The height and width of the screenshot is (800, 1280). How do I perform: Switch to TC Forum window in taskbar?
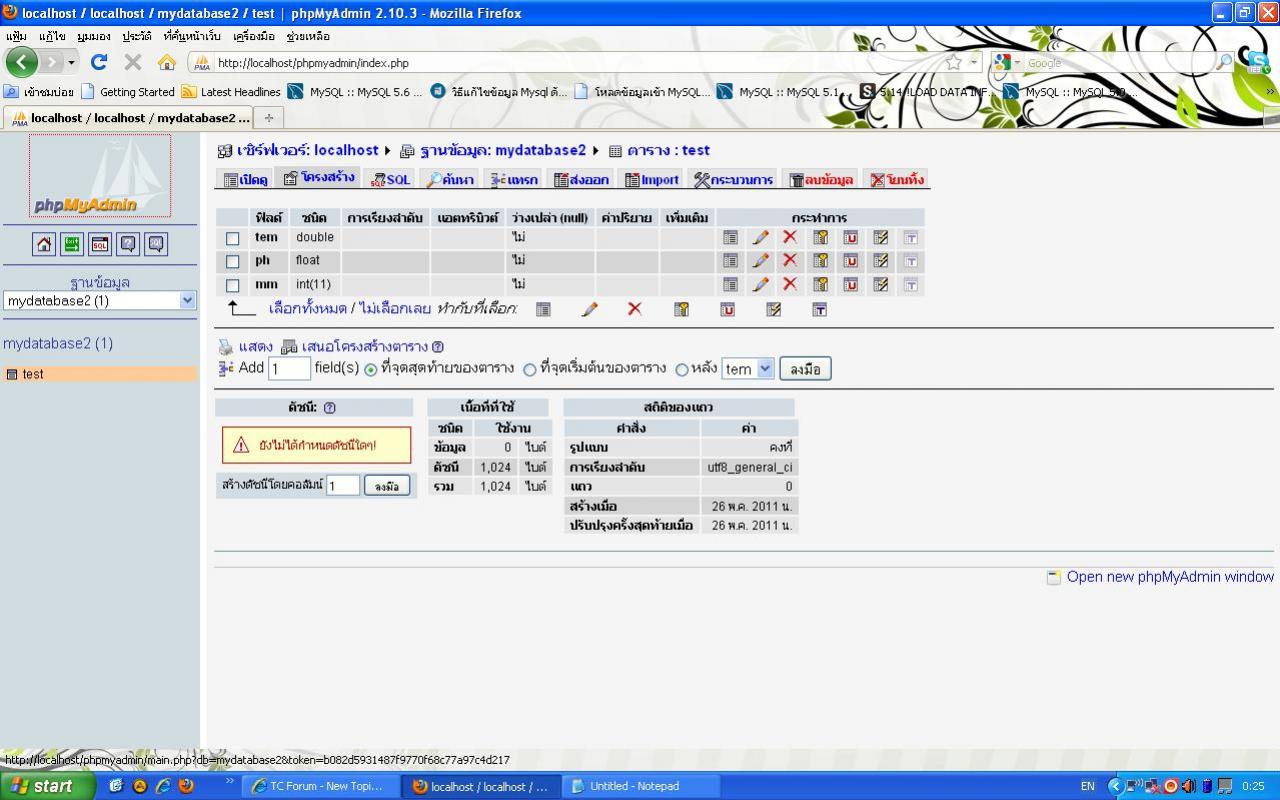coord(320,786)
